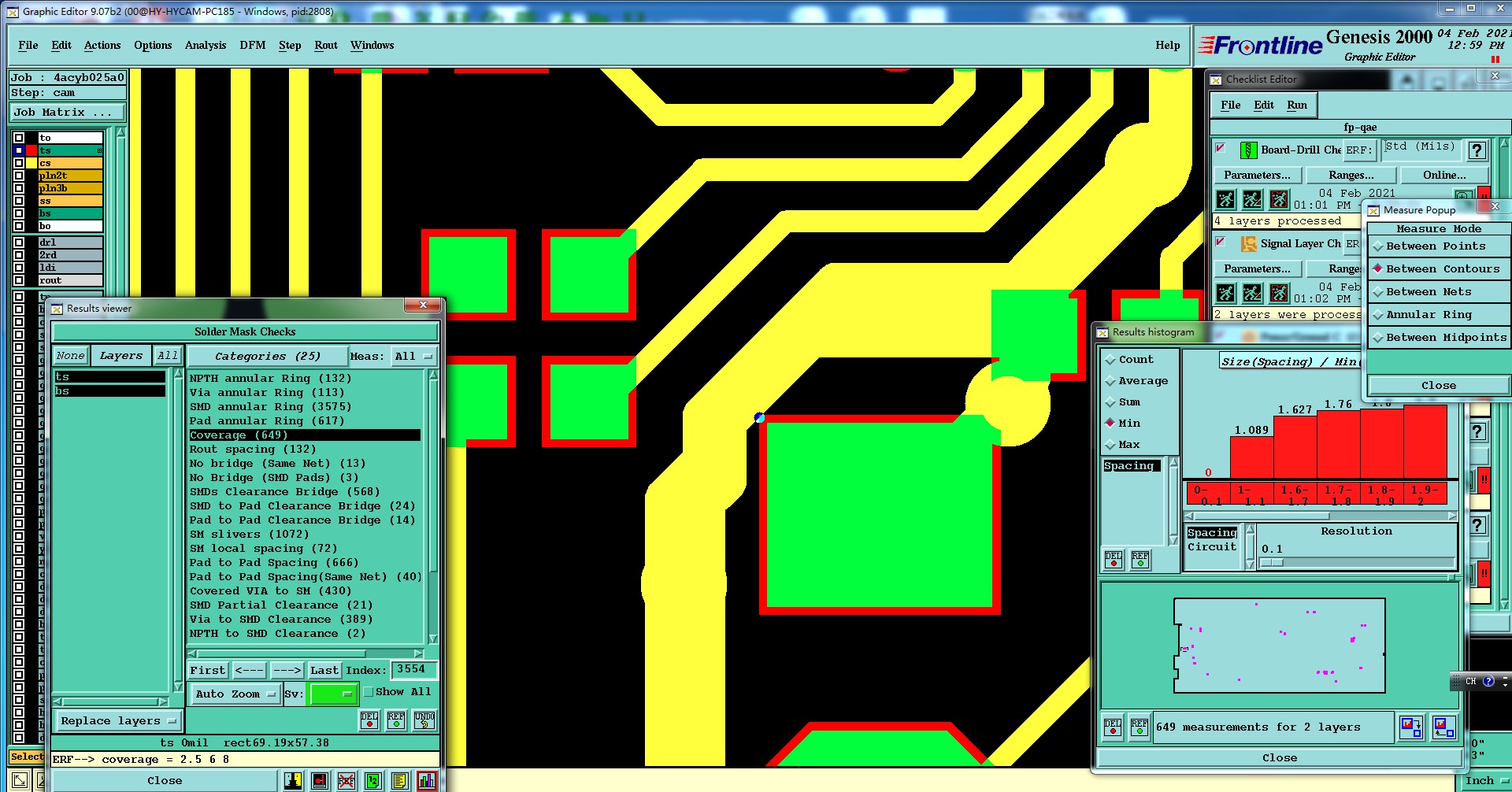Open the Sv green color selector

334,694
